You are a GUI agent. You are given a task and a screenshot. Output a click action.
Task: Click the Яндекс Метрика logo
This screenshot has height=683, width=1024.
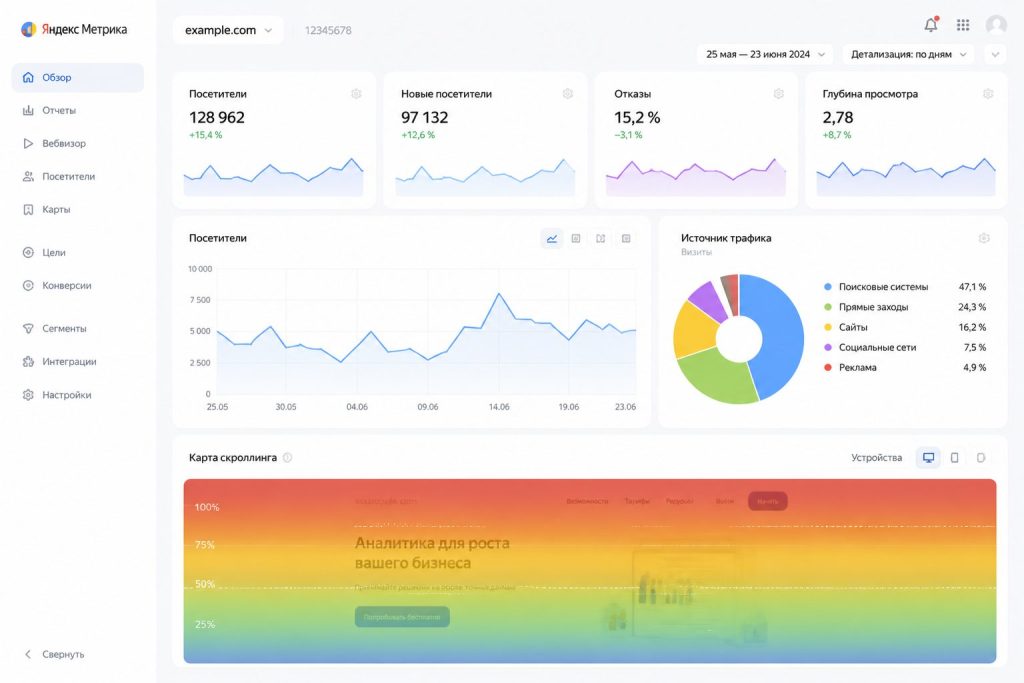(x=74, y=29)
